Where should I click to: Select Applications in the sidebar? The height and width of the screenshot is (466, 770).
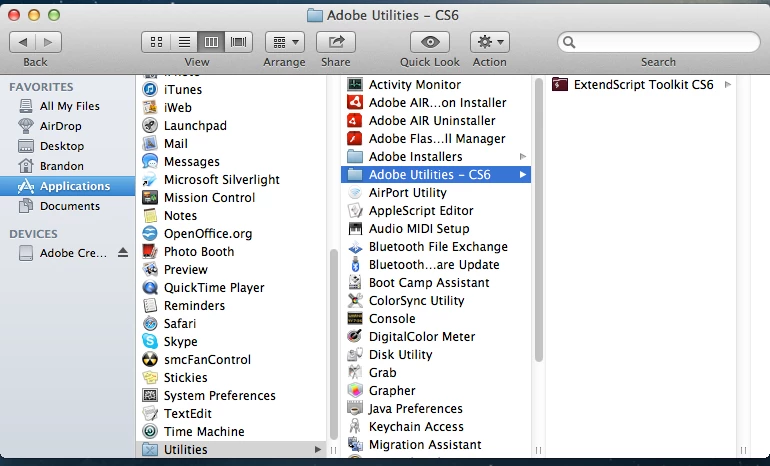(67, 186)
